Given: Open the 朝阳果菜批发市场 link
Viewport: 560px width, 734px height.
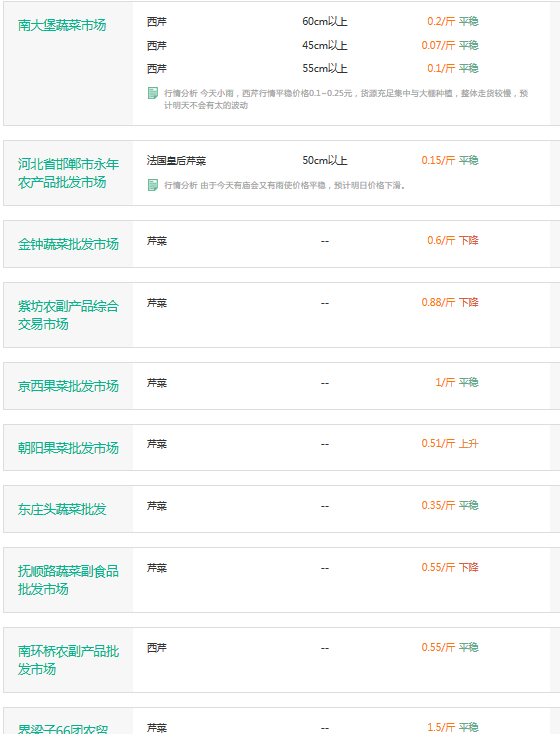Looking at the screenshot, I should tap(68, 448).
